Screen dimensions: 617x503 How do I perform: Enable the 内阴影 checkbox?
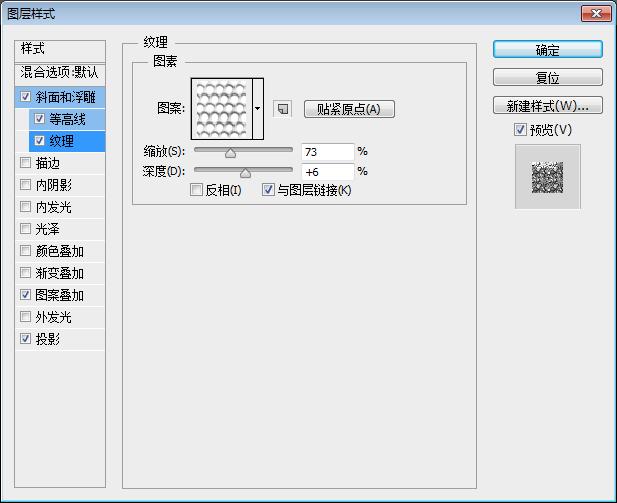pos(26,185)
